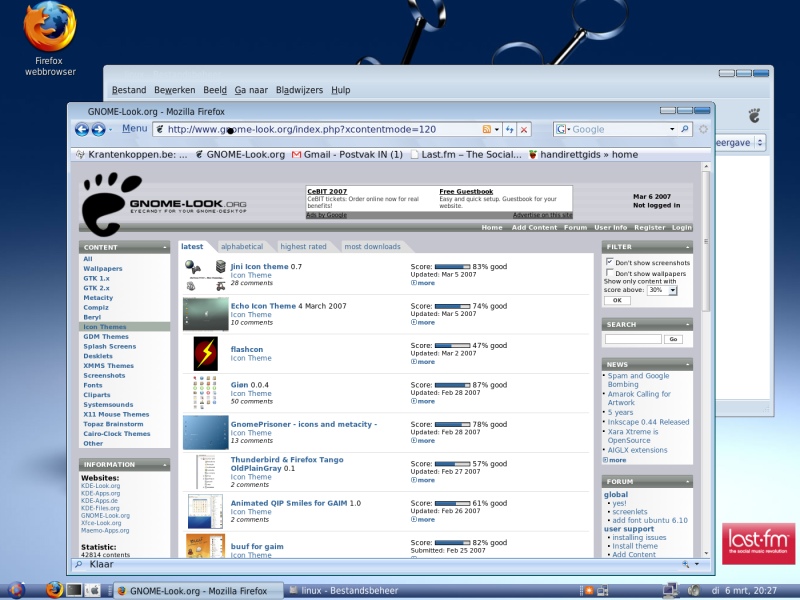Open the view (weergave) dropdown in file manager
The height and width of the screenshot is (600, 800).
[x=741, y=142]
